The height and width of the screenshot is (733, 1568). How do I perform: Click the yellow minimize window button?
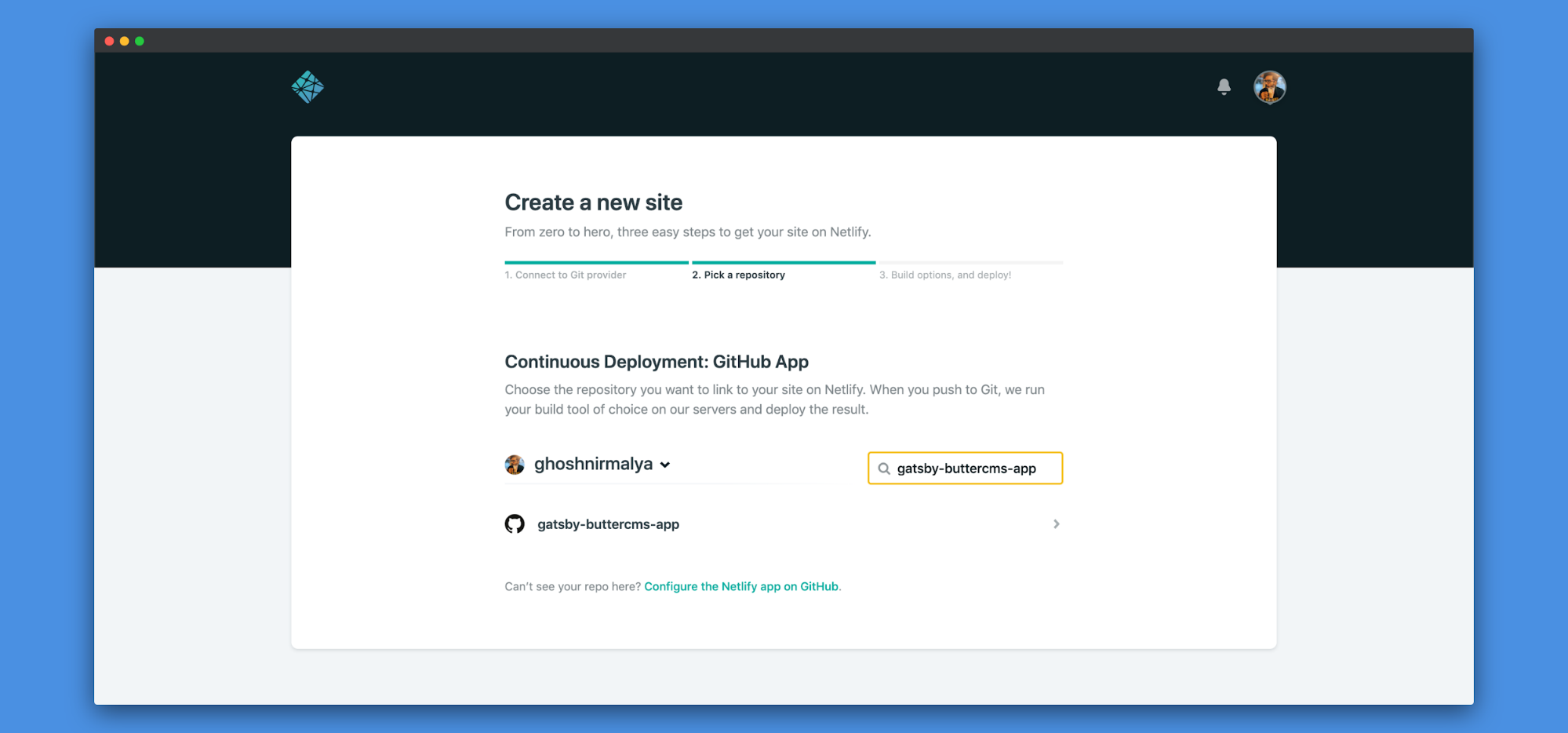124,41
